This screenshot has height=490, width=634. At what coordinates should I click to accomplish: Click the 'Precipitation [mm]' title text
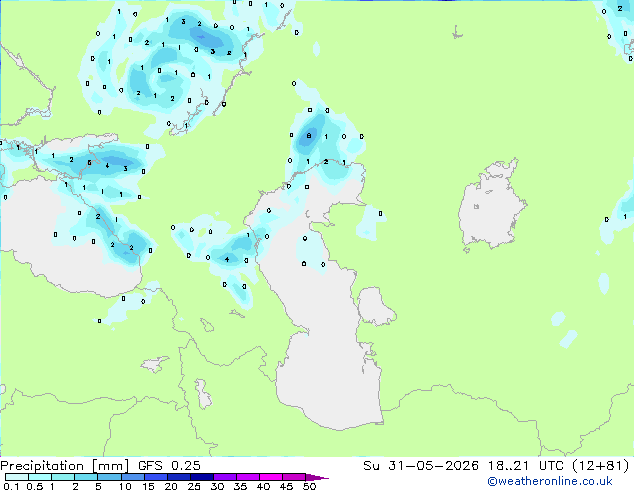point(64,466)
